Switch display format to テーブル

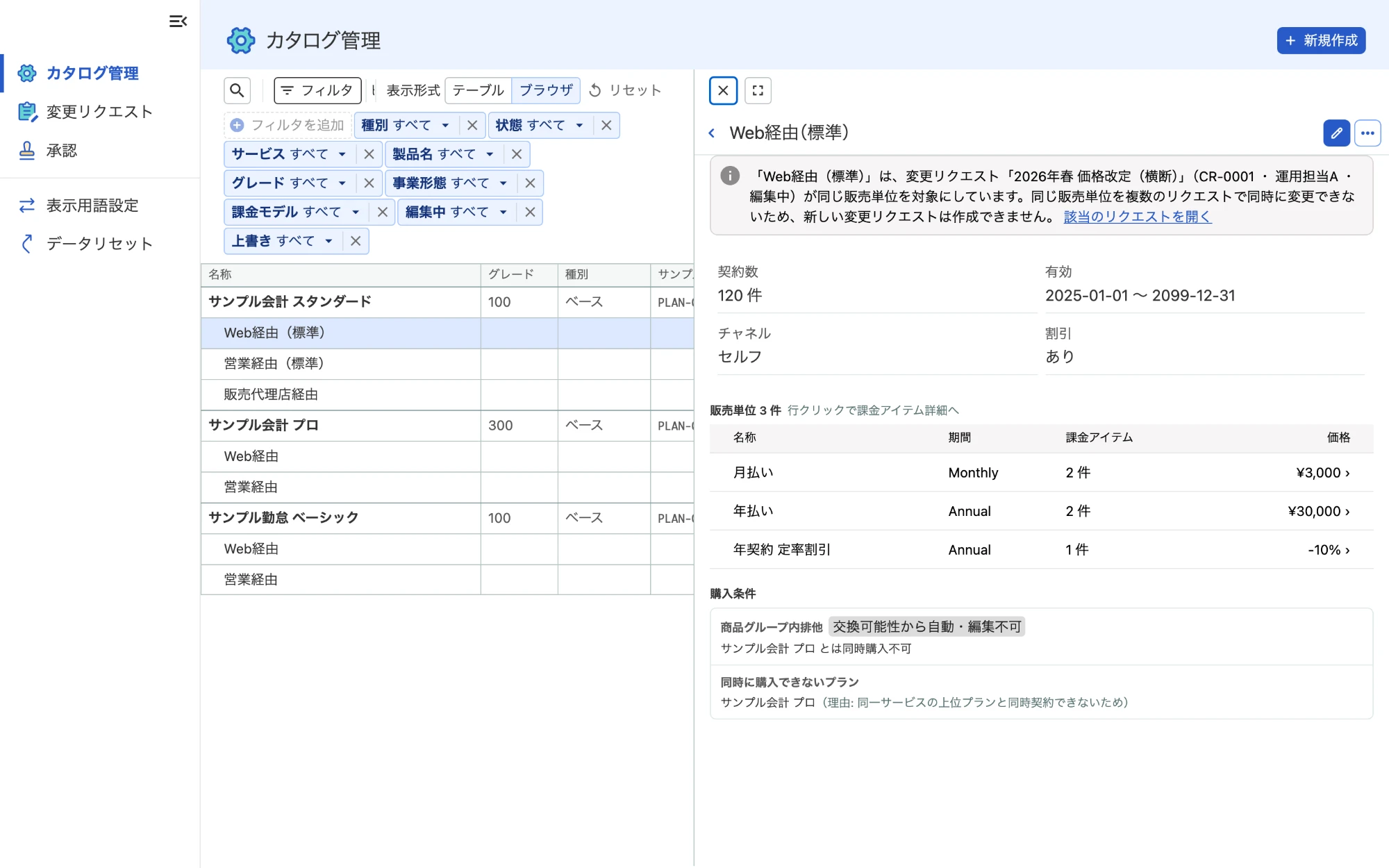[x=478, y=90]
